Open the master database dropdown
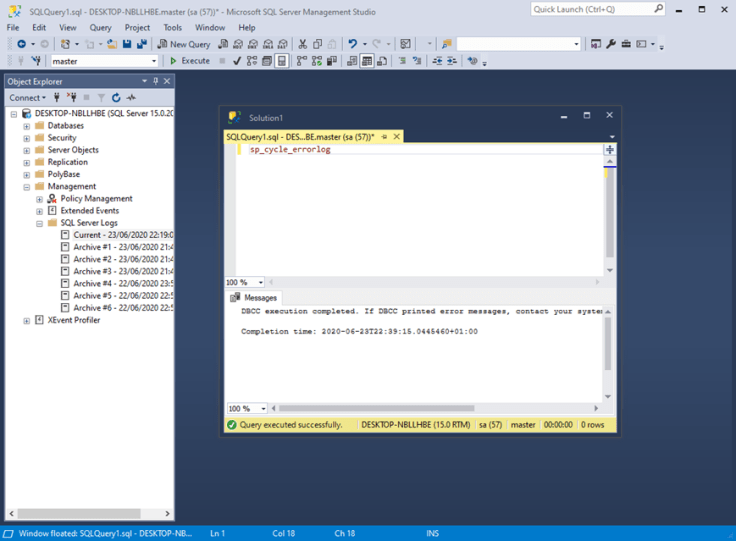736x541 pixels. coord(153,61)
